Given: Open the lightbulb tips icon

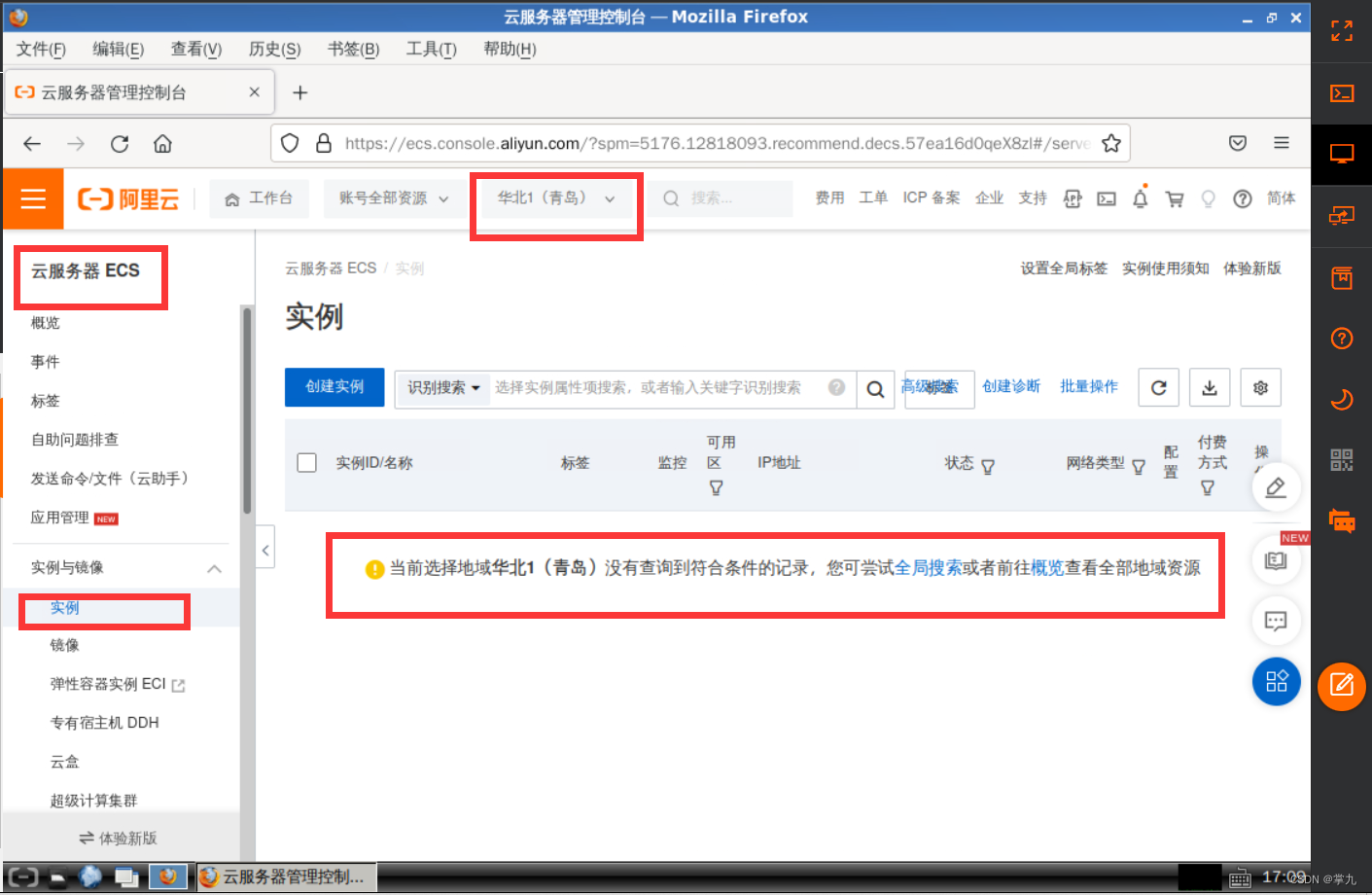Looking at the screenshot, I should [1209, 198].
